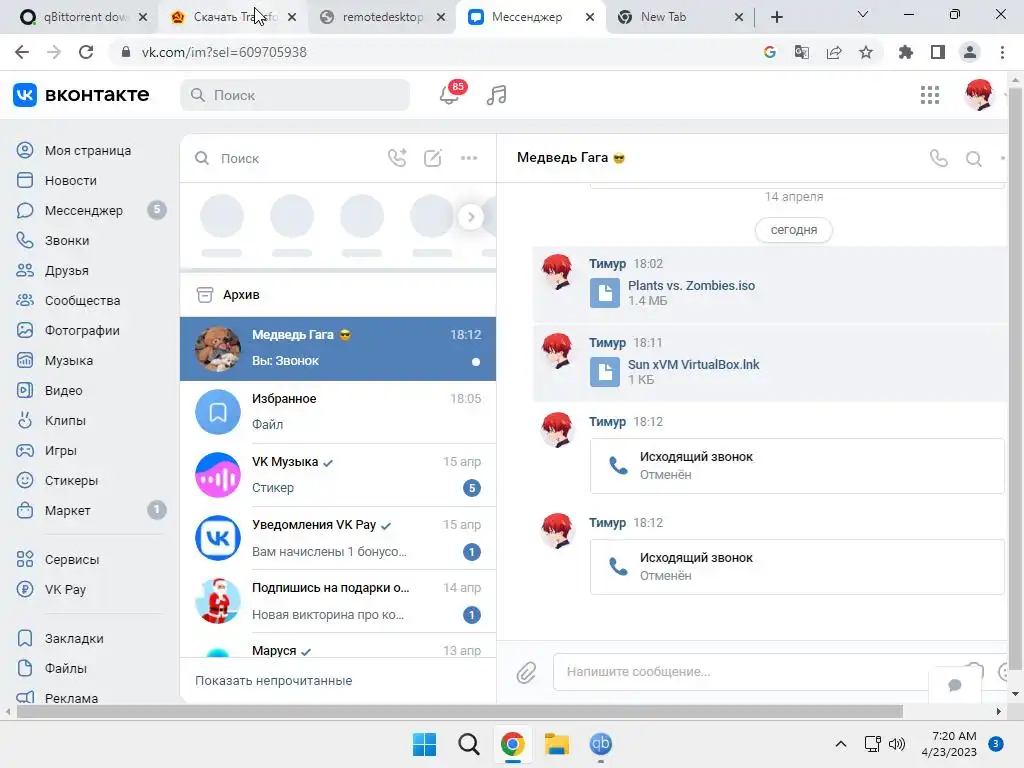The width and height of the screenshot is (1024, 768).
Task: Open Translate this page icon
Action: point(801,52)
